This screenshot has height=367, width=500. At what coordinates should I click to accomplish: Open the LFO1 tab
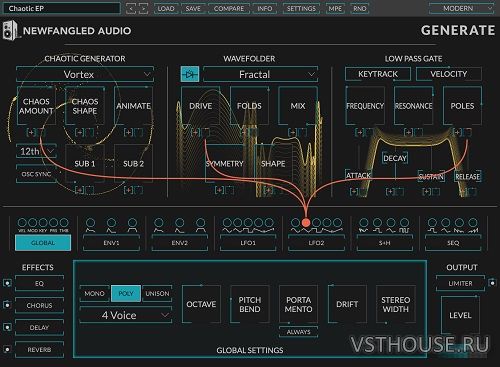click(x=248, y=243)
